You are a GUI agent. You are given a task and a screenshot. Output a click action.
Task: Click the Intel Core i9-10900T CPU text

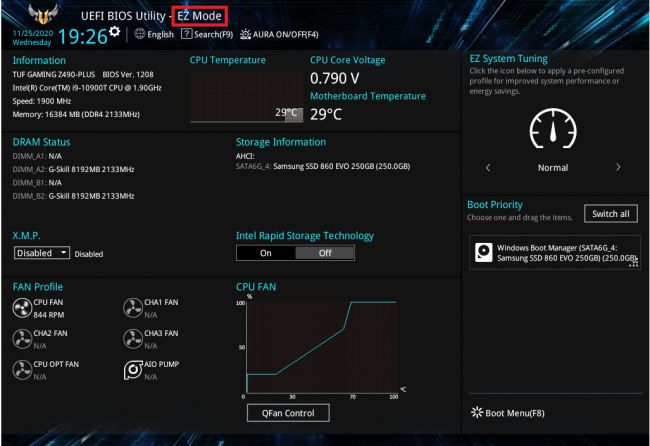(87, 88)
